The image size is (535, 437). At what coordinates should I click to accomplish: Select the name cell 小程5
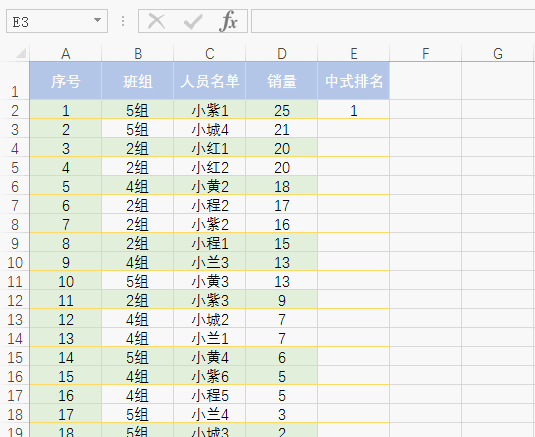[x=209, y=394]
